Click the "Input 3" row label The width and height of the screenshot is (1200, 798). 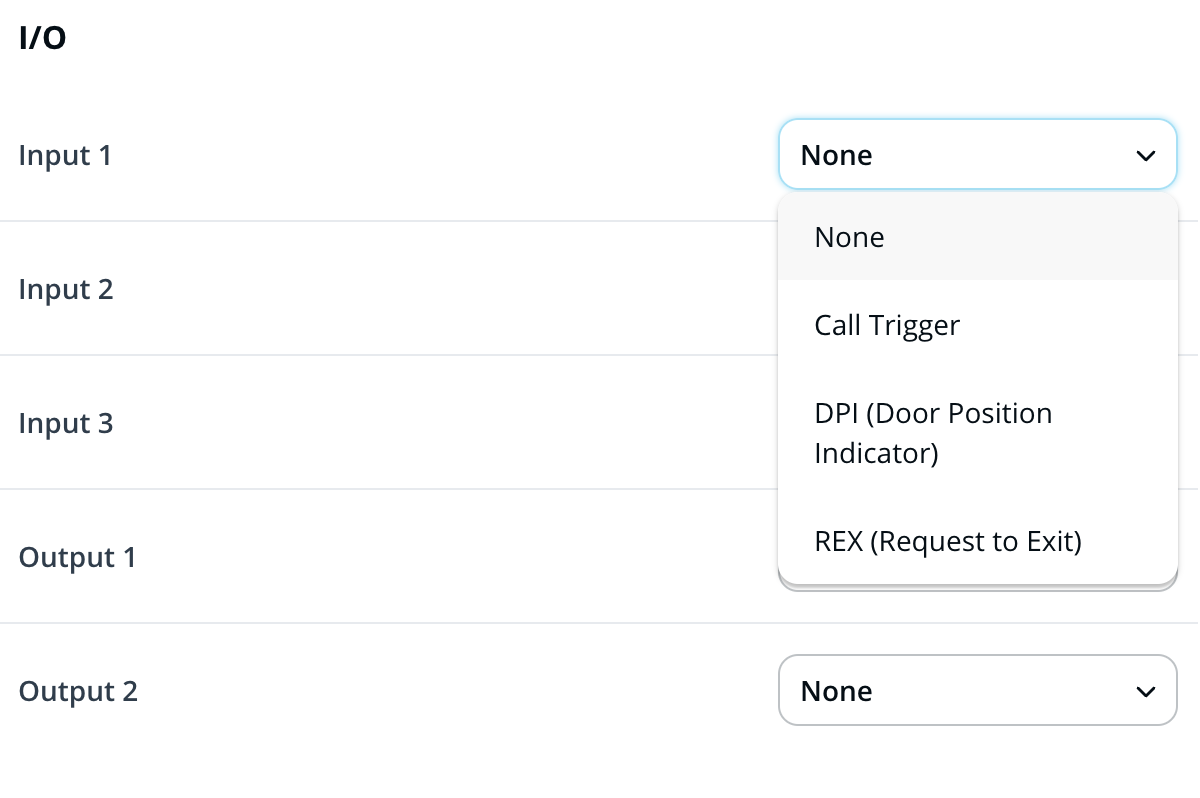[66, 424]
